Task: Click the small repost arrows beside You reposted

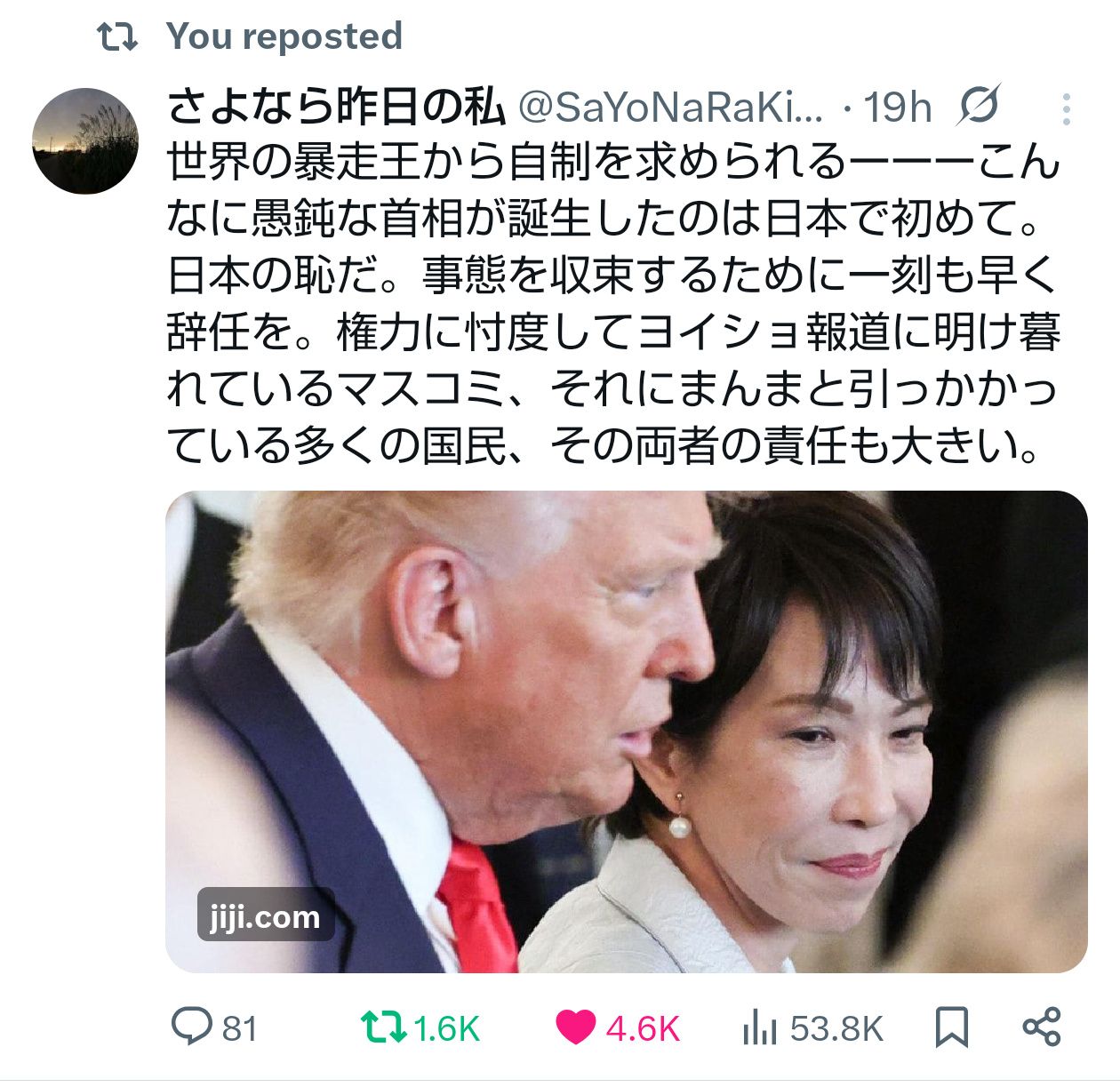Action: point(117,37)
